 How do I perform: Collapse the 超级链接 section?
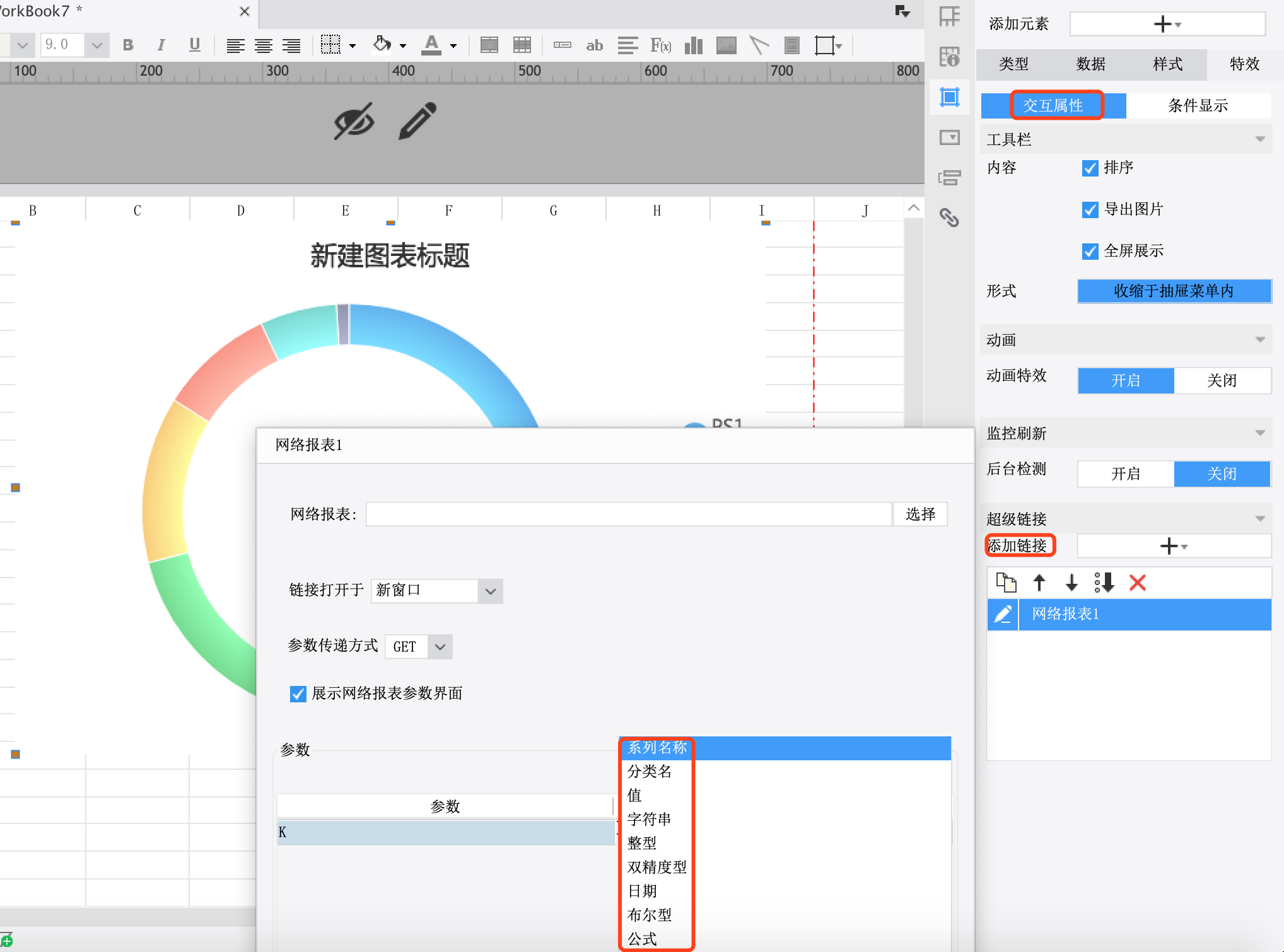click(x=1260, y=519)
